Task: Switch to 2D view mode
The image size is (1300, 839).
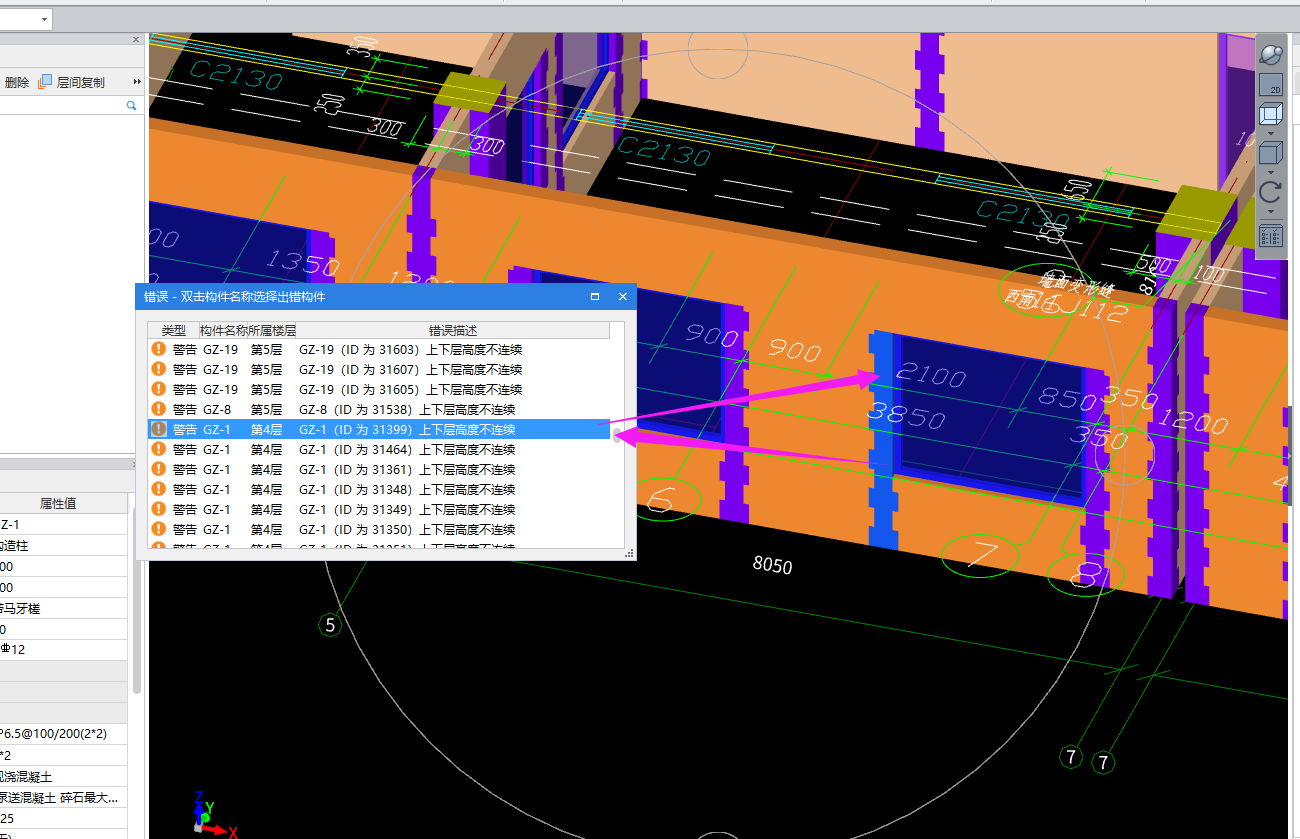Action: 1270,85
